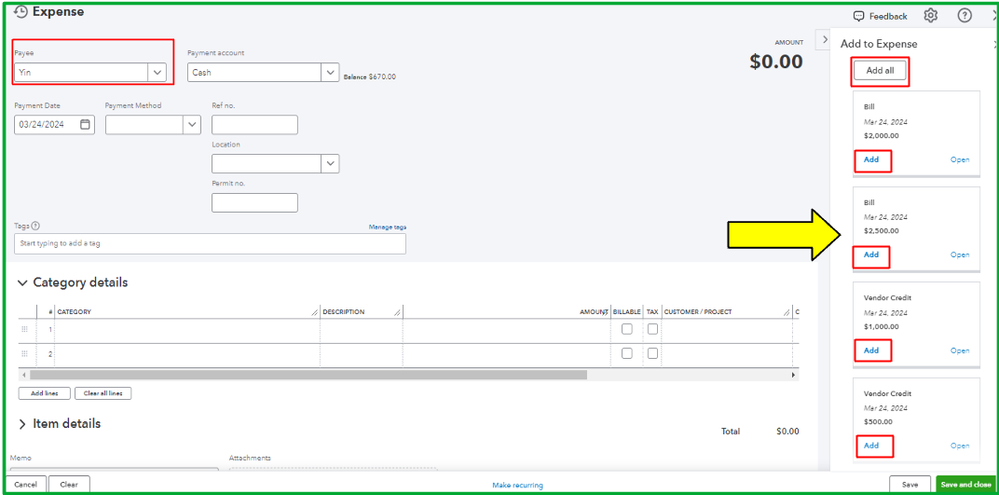The image size is (999, 495).
Task: Collapse the Category details section
Action: [22, 283]
